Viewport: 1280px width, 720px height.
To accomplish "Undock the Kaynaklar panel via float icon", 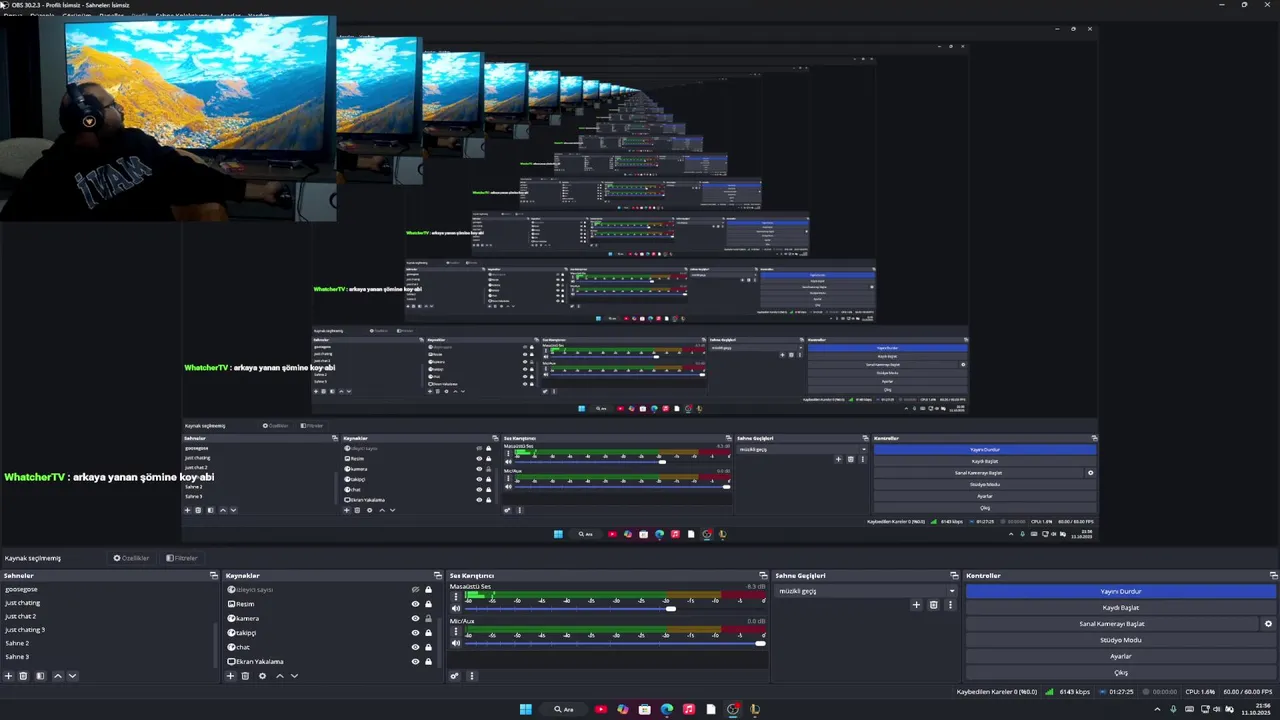I will click(x=437, y=576).
